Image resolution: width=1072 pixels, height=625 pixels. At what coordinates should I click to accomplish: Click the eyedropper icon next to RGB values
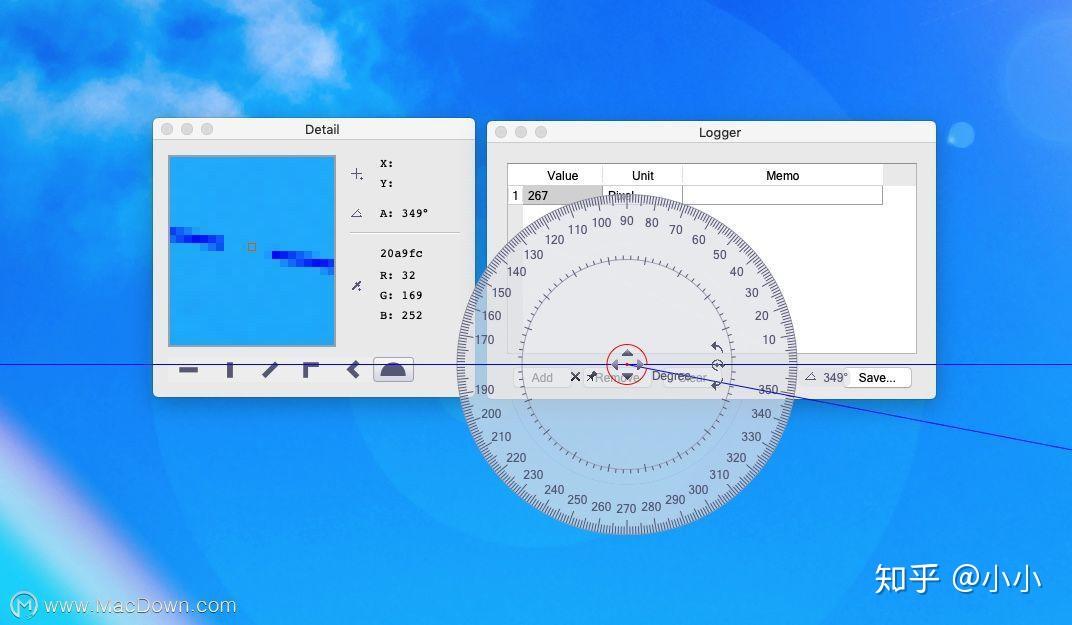[x=355, y=285]
